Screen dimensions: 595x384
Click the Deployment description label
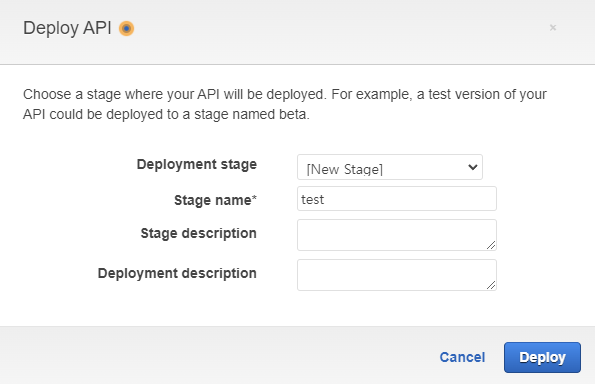point(177,273)
